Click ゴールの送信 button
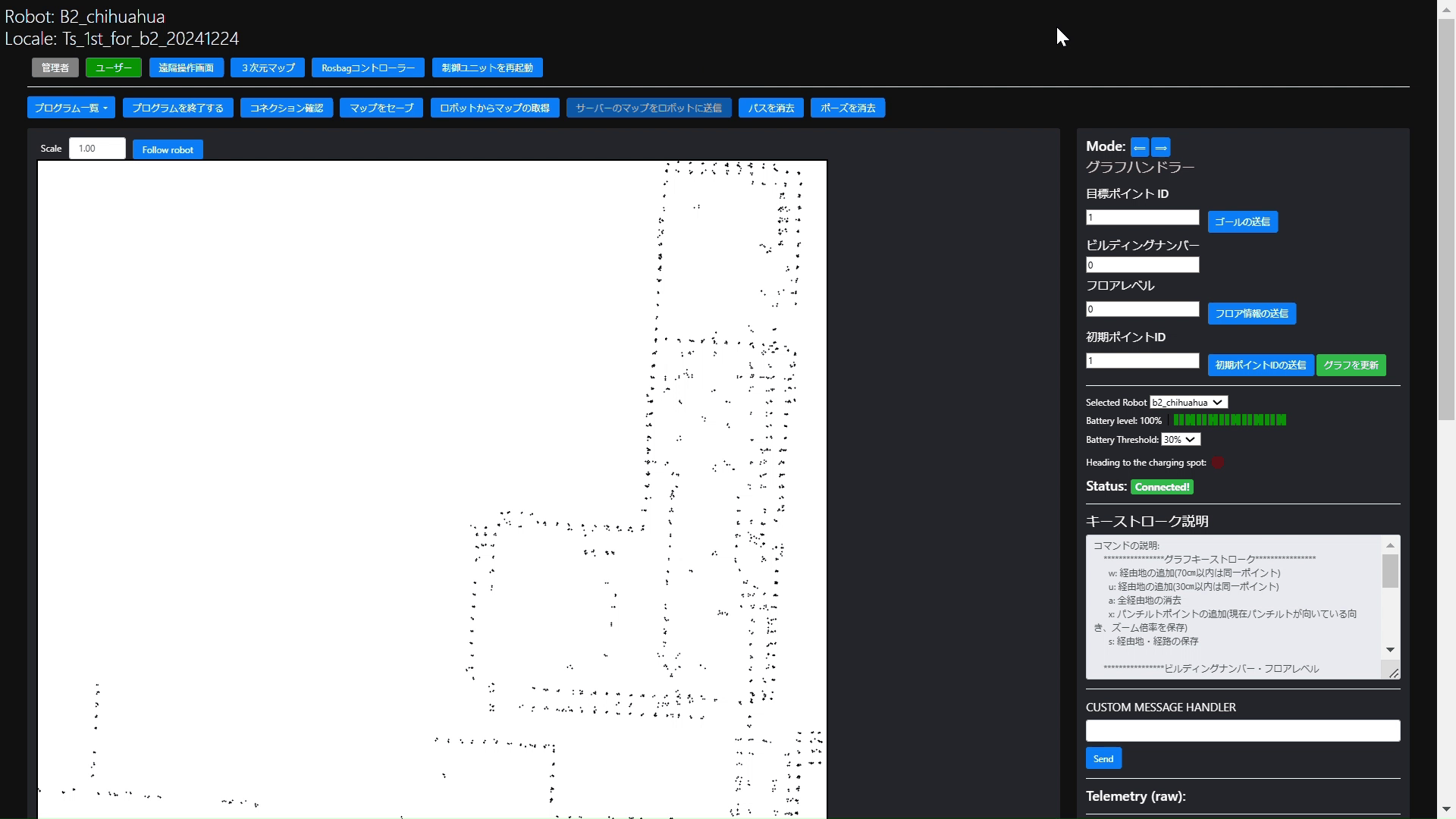 [x=1242, y=221]
